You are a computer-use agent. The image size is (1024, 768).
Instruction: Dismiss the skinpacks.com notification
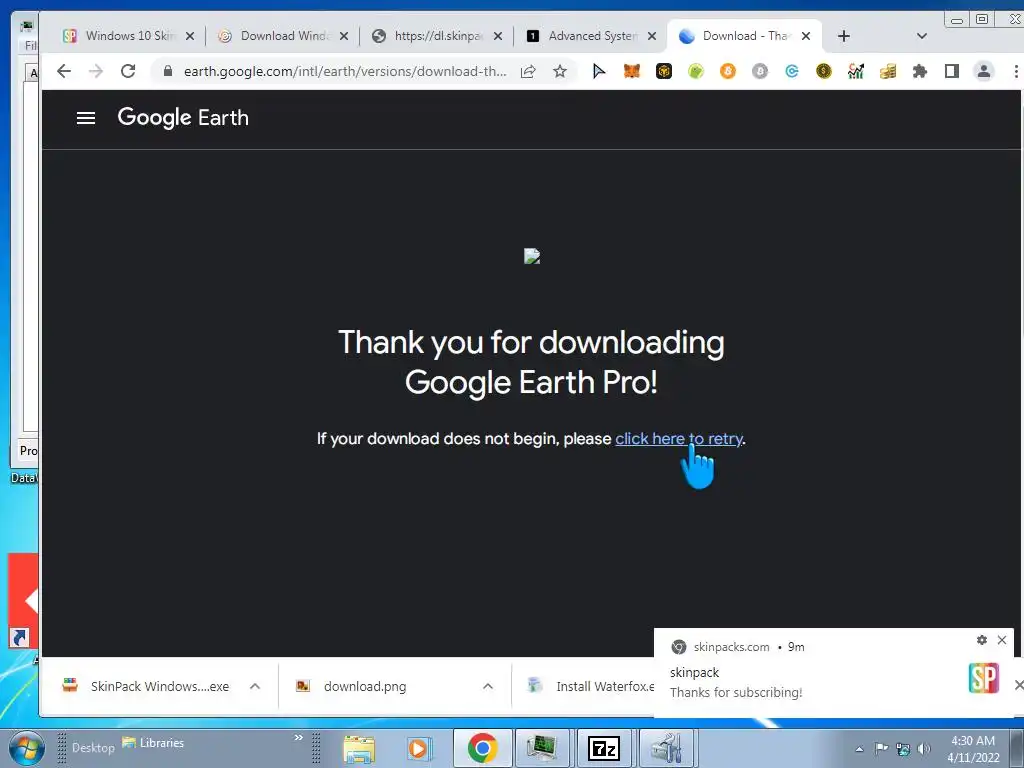point(1002,640)
